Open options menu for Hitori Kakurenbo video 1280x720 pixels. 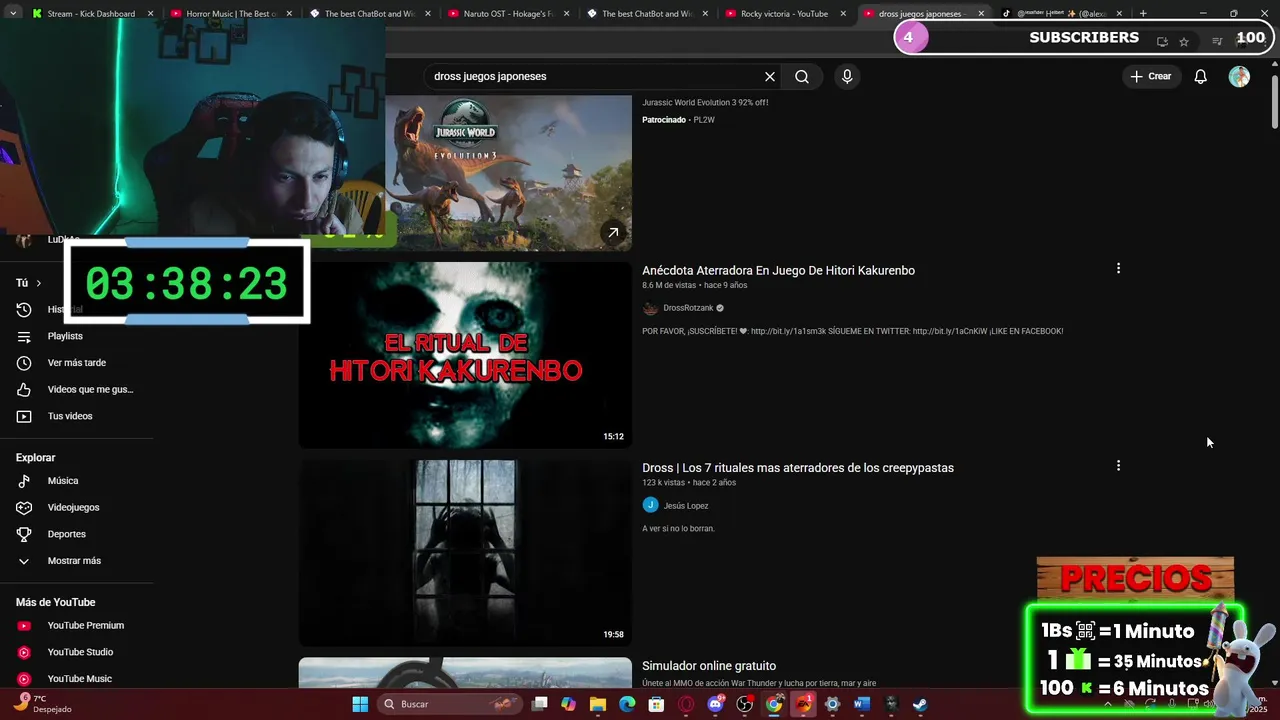pyautogui.click(x=1118, y=268)
